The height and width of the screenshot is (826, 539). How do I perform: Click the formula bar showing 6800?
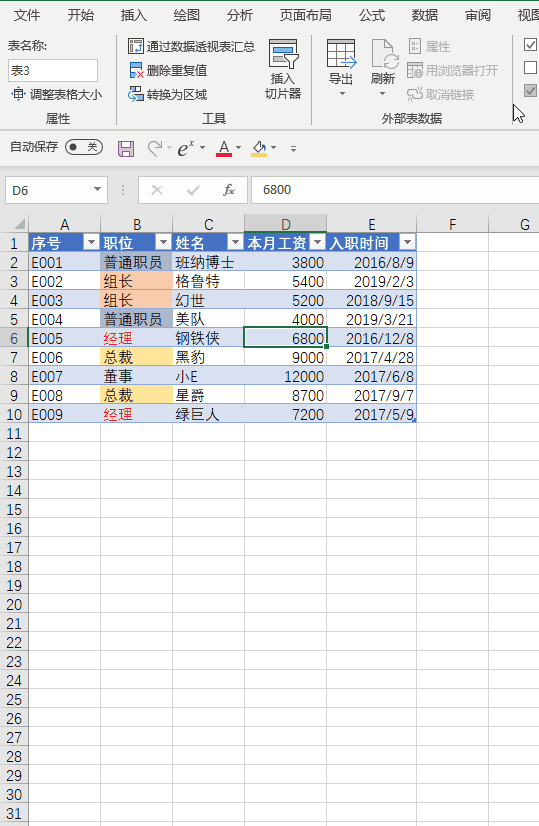tap(395, 190)
